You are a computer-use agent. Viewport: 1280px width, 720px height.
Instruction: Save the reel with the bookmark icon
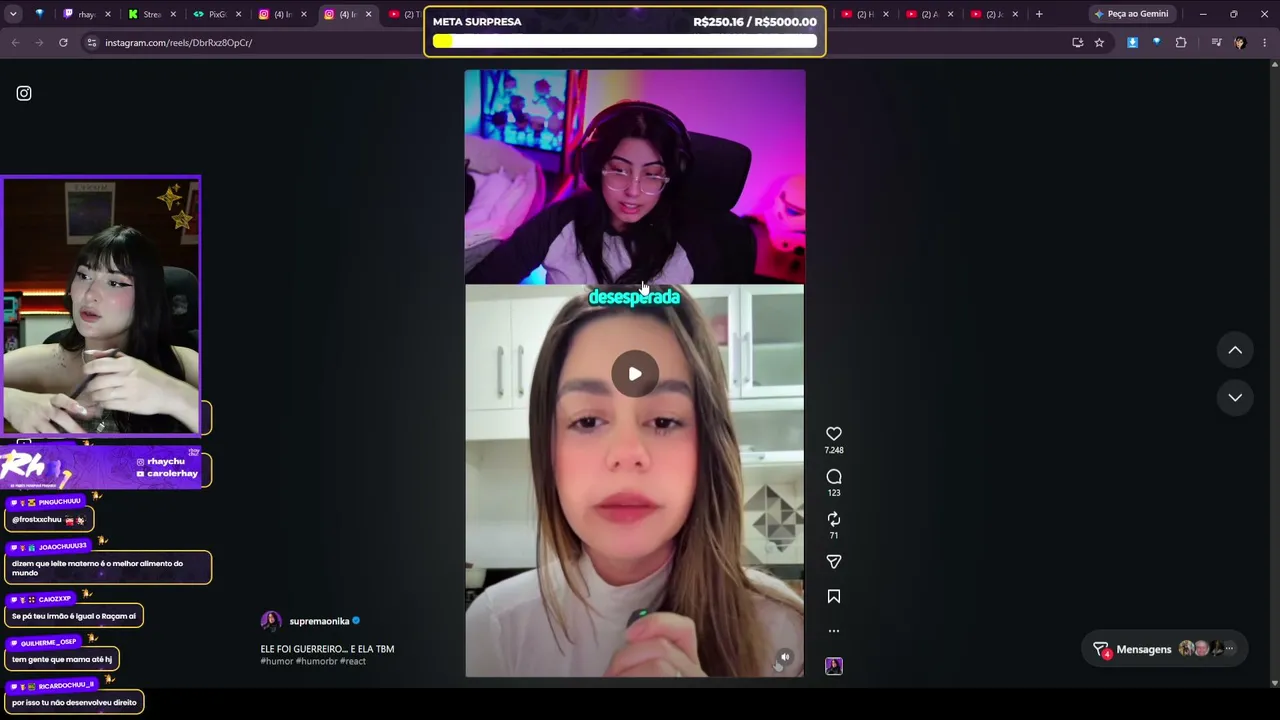[x=834, y=596]
